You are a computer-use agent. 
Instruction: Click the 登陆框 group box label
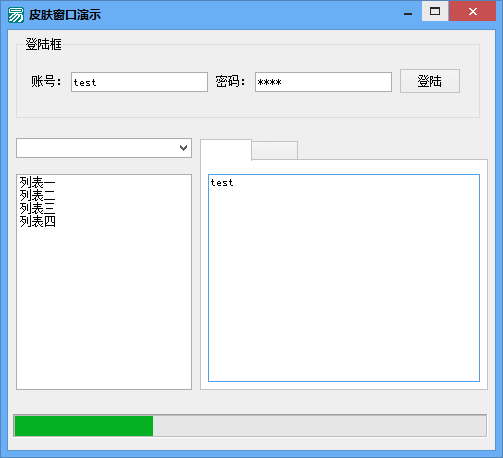point(43,44)
